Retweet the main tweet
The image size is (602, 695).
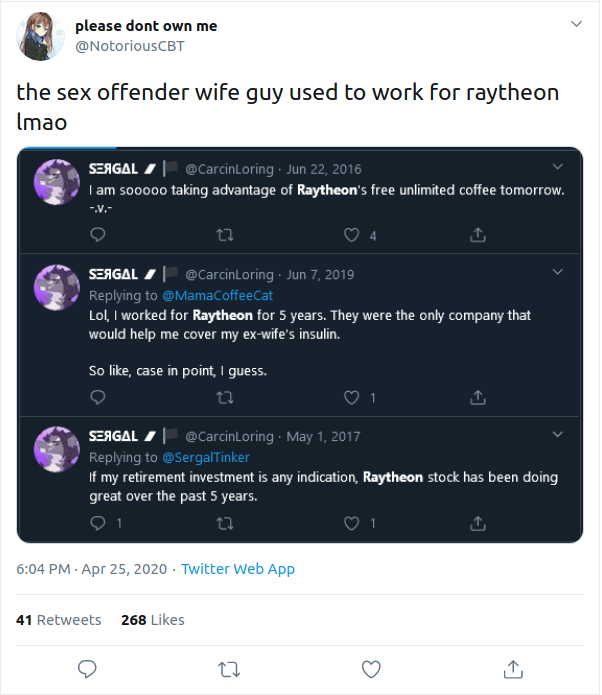click(229, 667)
